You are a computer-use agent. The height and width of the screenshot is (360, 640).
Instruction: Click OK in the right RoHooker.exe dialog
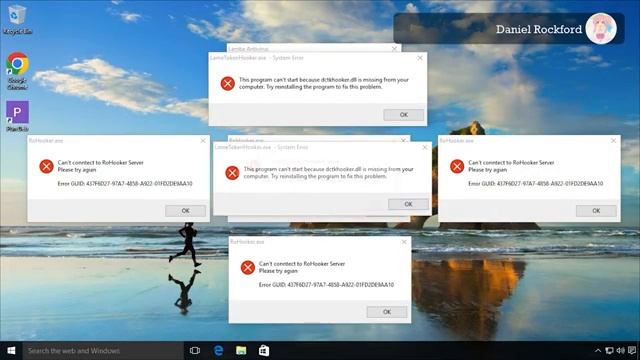click(x=596, y=211)
